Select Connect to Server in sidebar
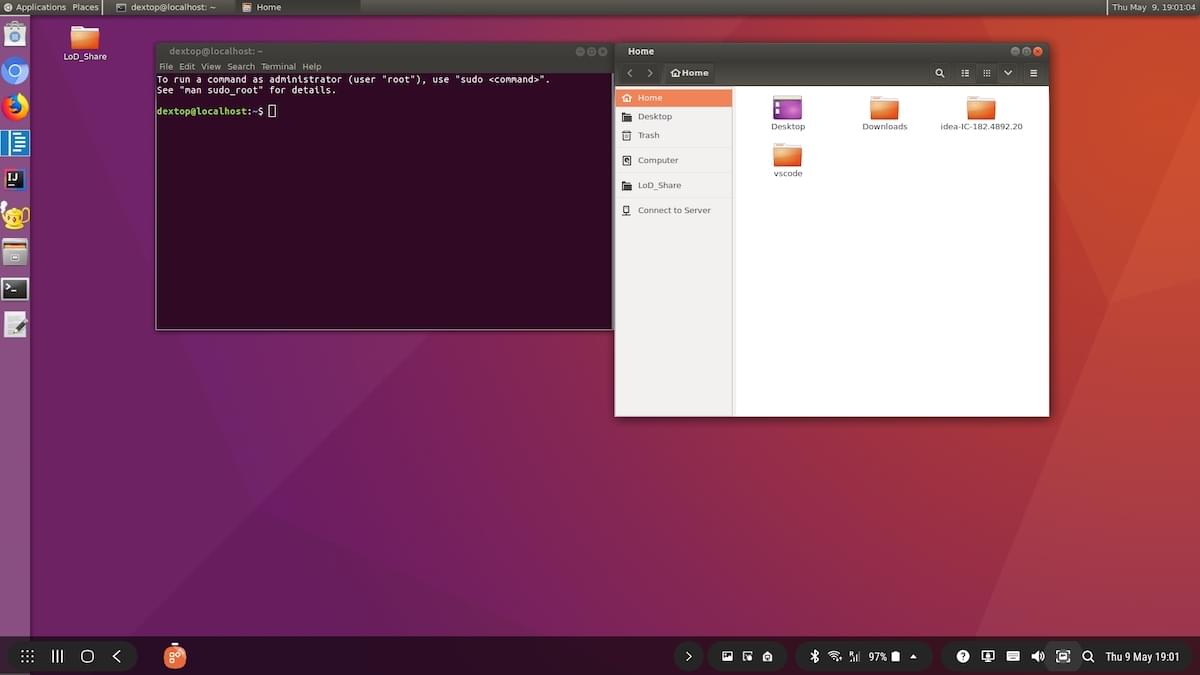The height and width of the screenshot is (675, 1200). coord(673,210)
